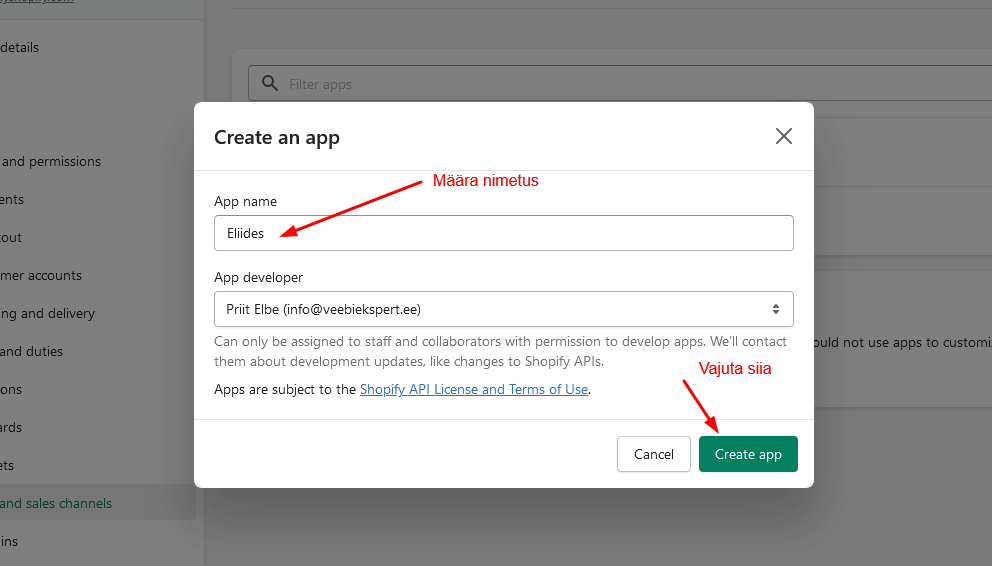The width and height of the screenshot is (992, 566).
Task: Navigate to Customer accounts settings
Action: tap(41, 275)
